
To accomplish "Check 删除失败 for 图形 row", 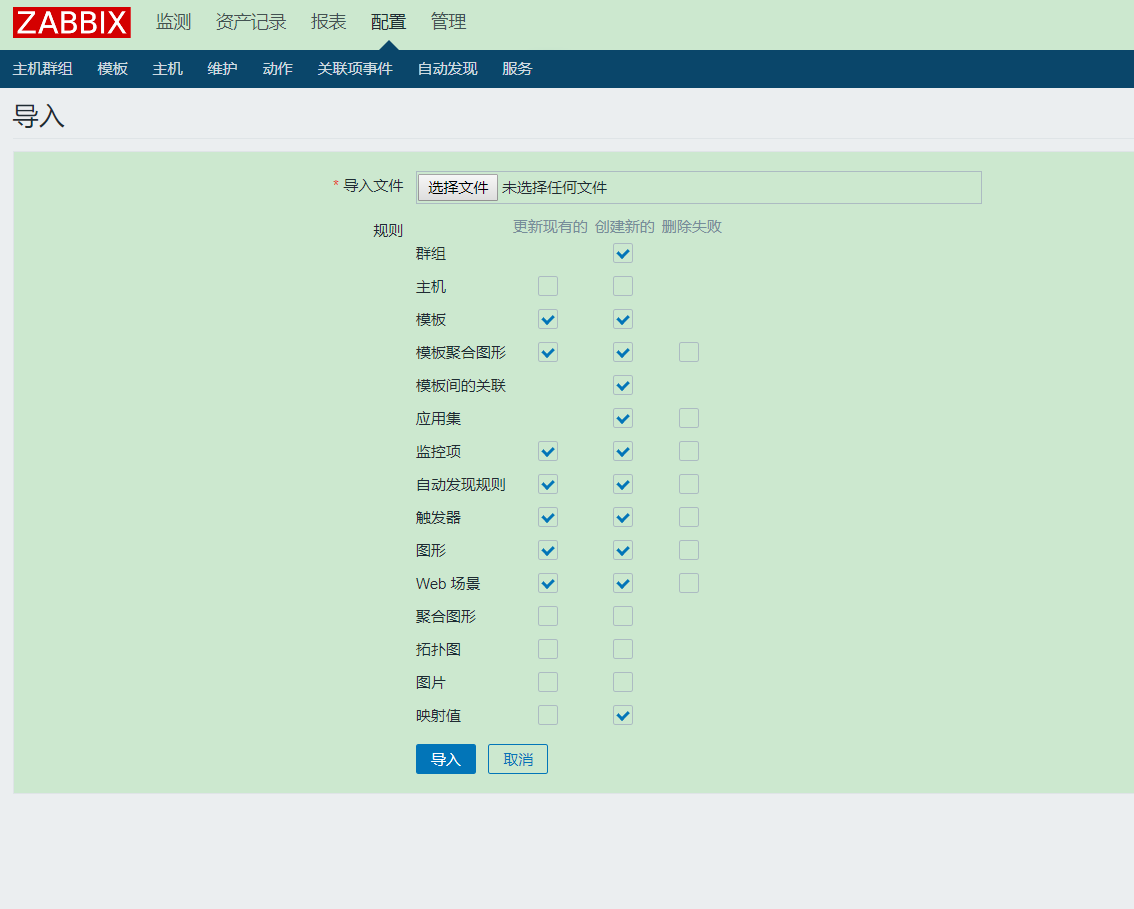I will point(688,550).
